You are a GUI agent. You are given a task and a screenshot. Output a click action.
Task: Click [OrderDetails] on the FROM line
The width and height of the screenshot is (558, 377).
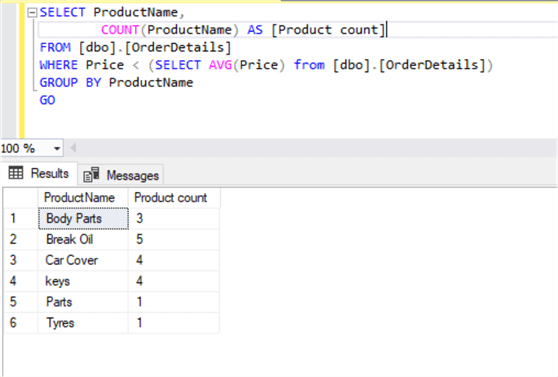pyautogui.click(x=178, y=47)
